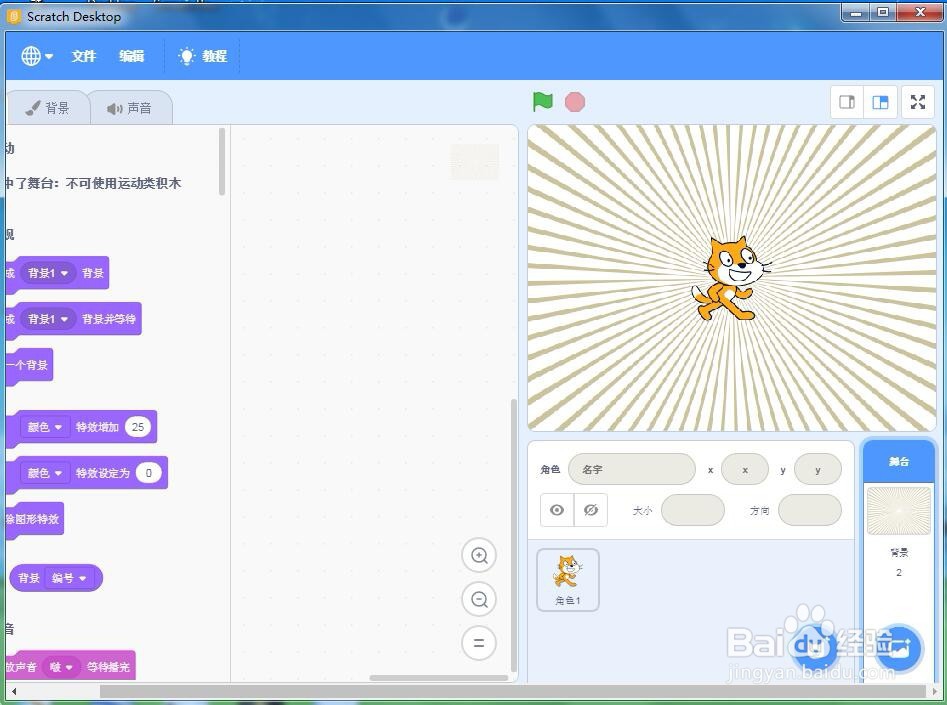Enter full screen stage mode
The width and height of the screenshot is (947, 705).
click(x=917, y=102)
